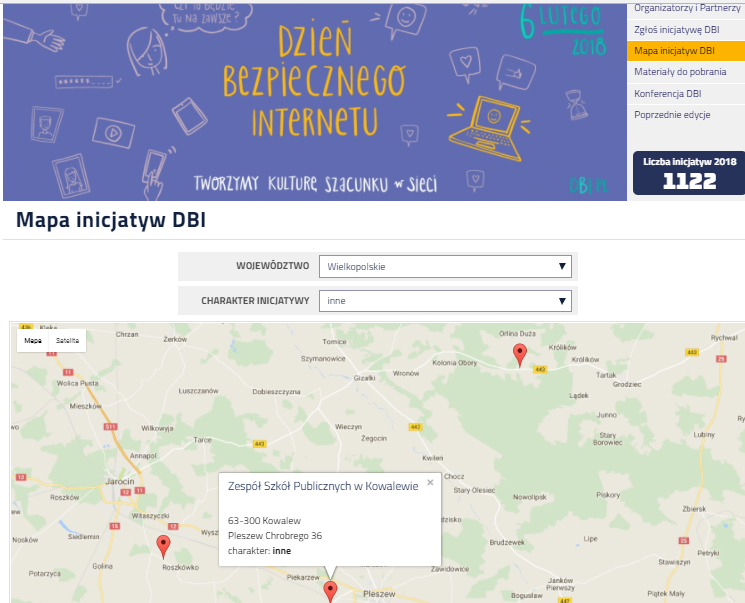Open Materiały do pobrania section
The width and height of the screenshot is (745, 603).
[x=679, y=72]
